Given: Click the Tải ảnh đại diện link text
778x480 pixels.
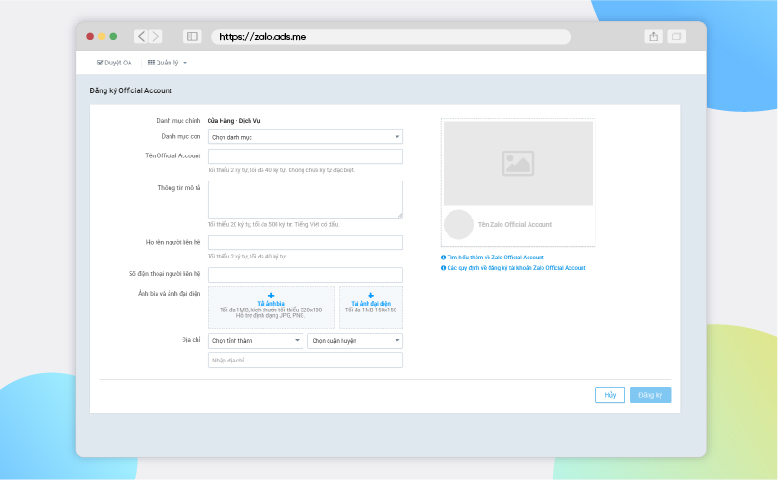Looking at the screenshot, I should point(371,304).
